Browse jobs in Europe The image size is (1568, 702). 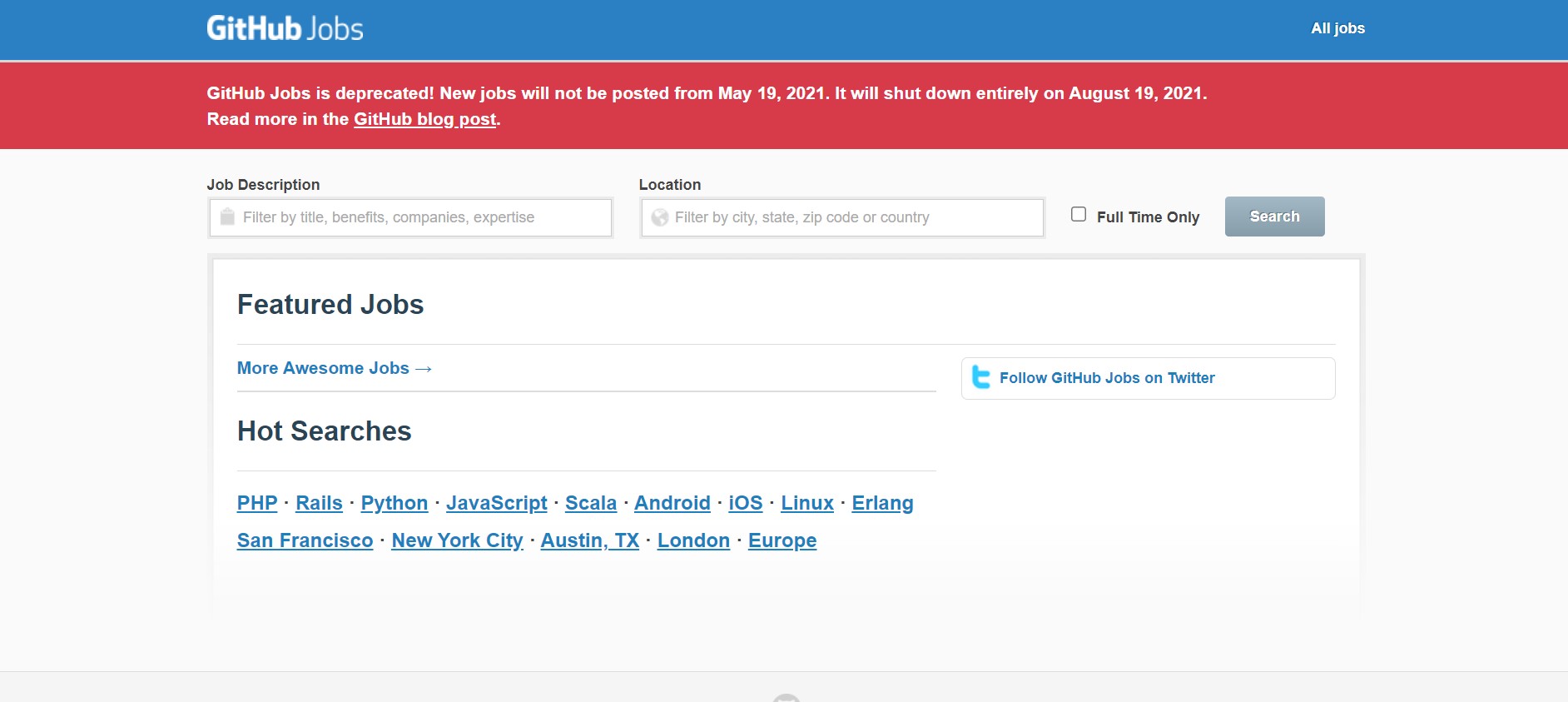click(782, 540)
